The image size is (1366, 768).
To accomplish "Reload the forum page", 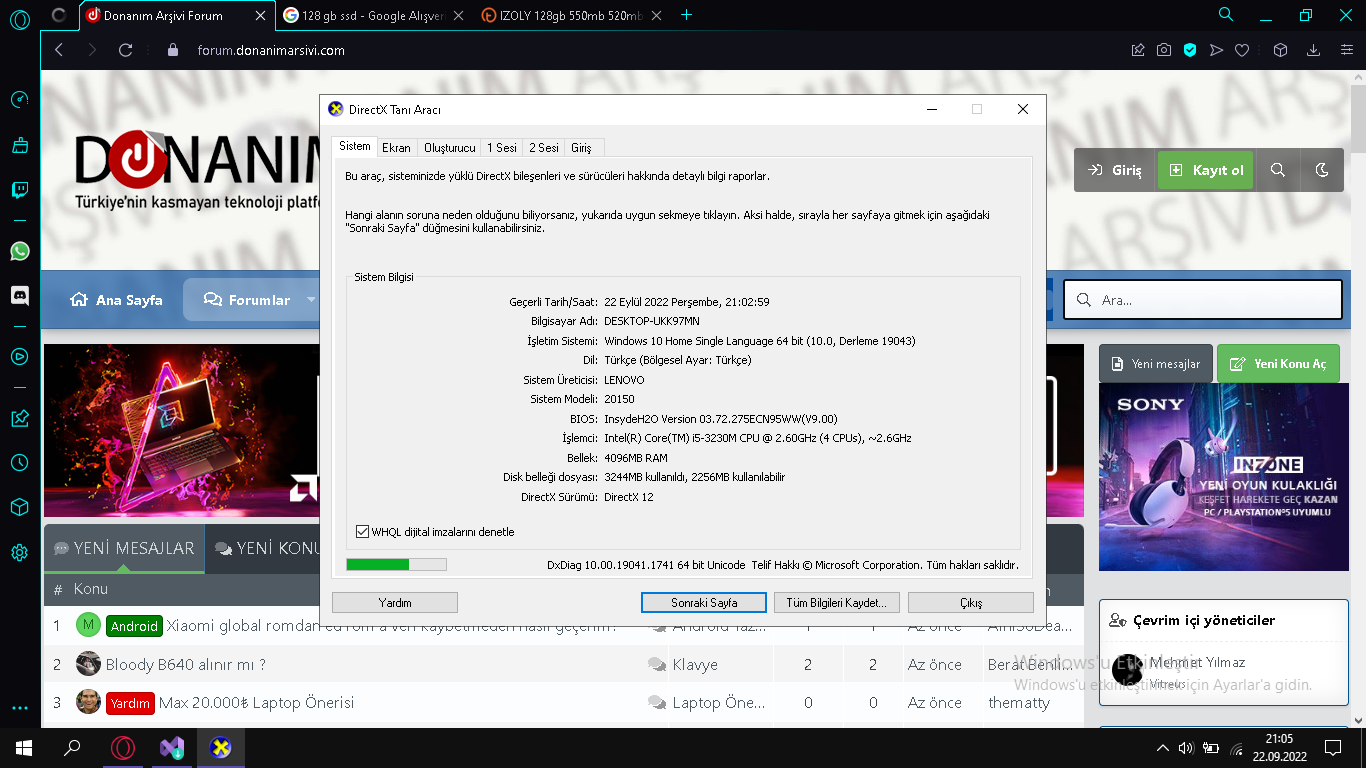I will point(126,50).
